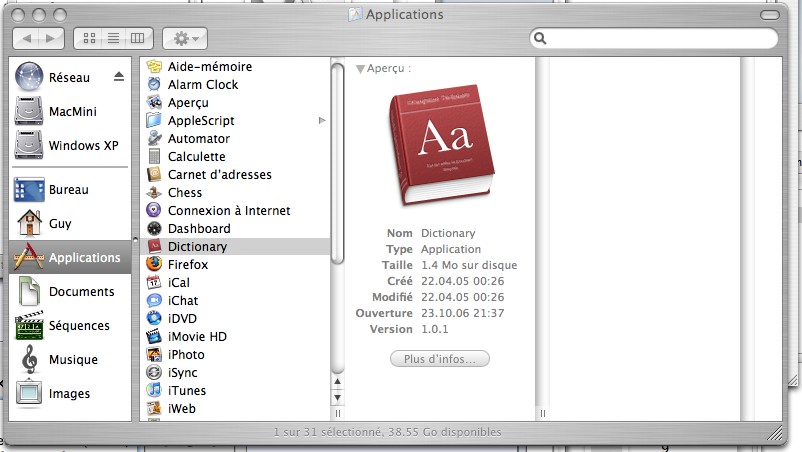Open the Action gear dropdown menu

pyautogui.click(x=185, y=38)
